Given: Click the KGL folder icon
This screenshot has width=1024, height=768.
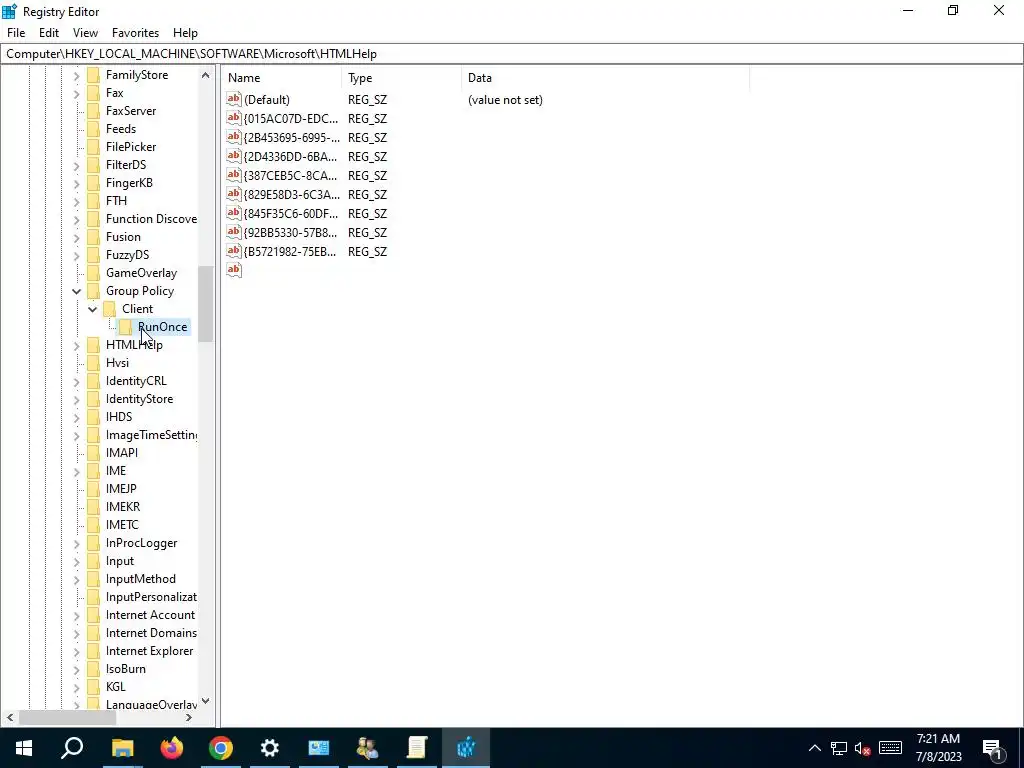Looking at the screenshot, I should 93,687.
